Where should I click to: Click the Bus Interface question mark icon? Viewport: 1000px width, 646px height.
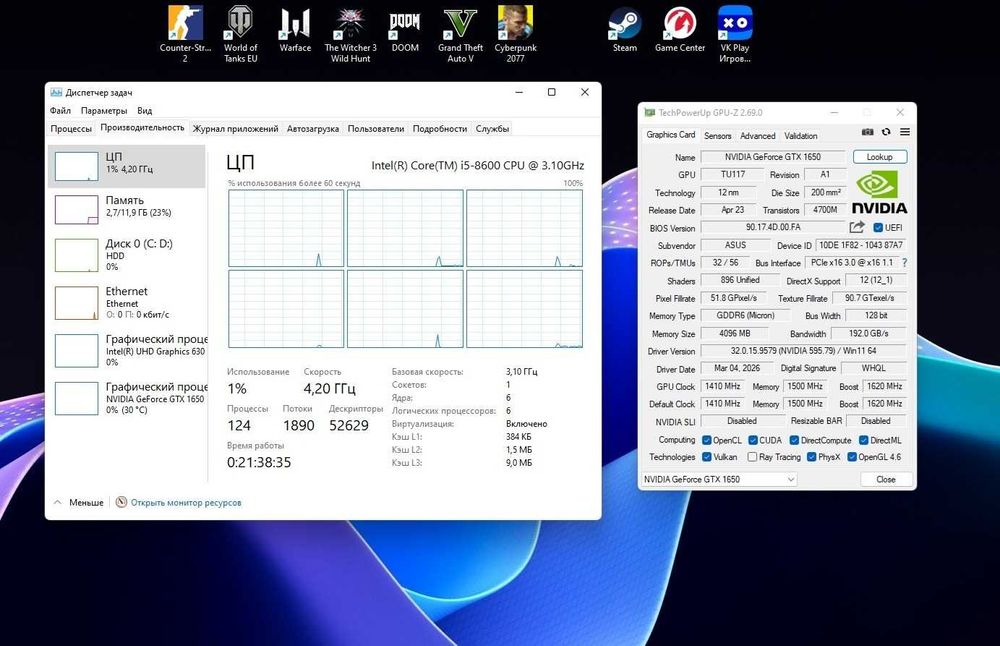[x=904, y=262]
